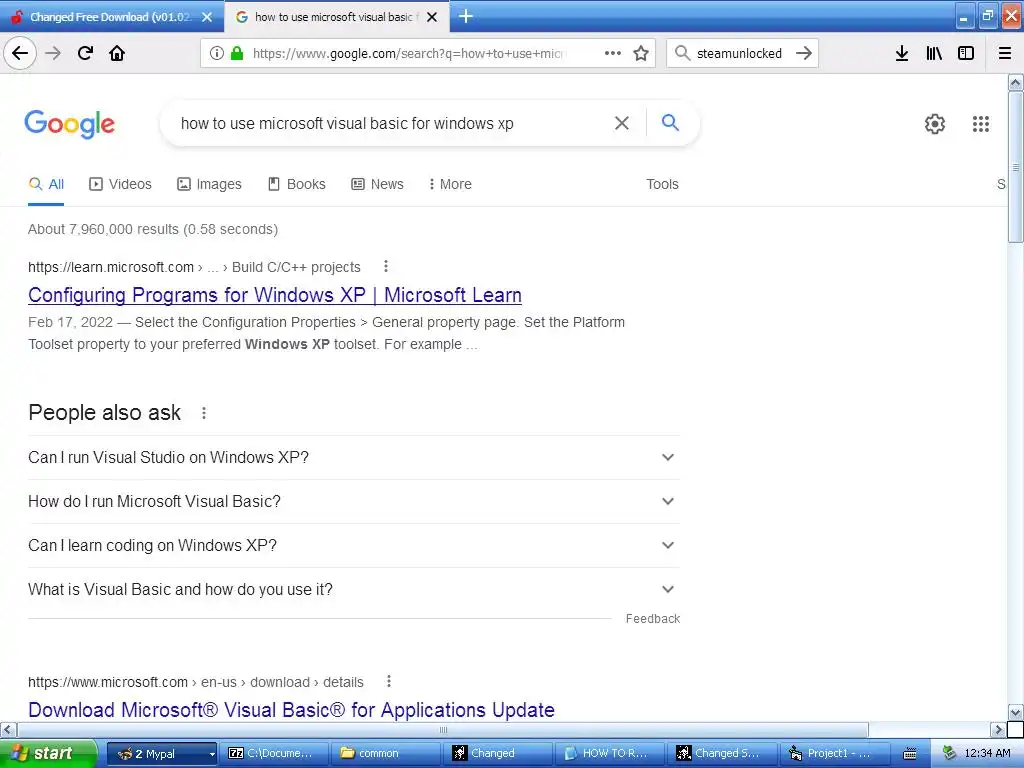Click the forward navigation arrow
This screenshot has width=1024, height=768.
tap(53, 53)
